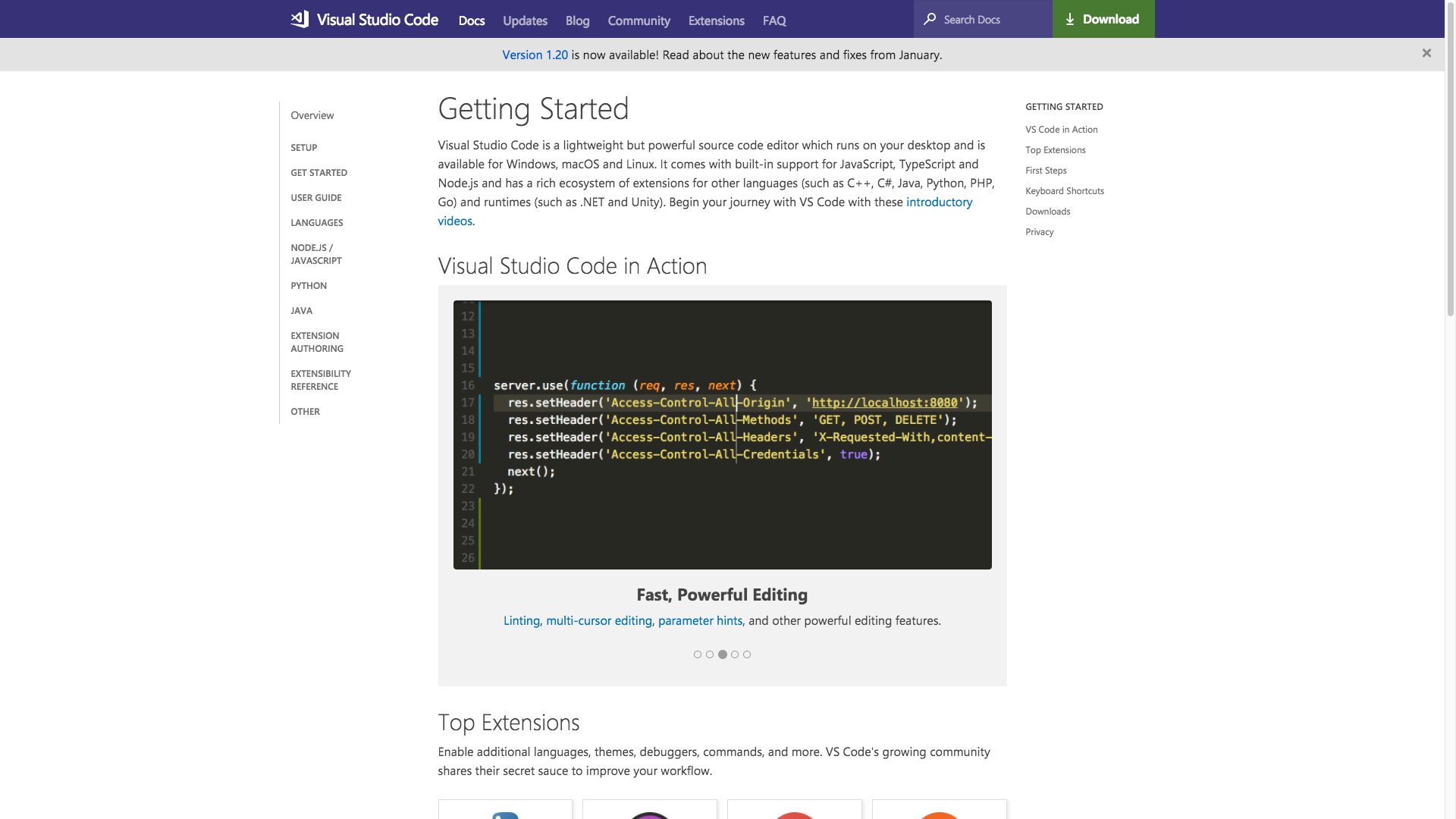Expand the EXTENSION AUTHORING section

[x=317, y=342]
